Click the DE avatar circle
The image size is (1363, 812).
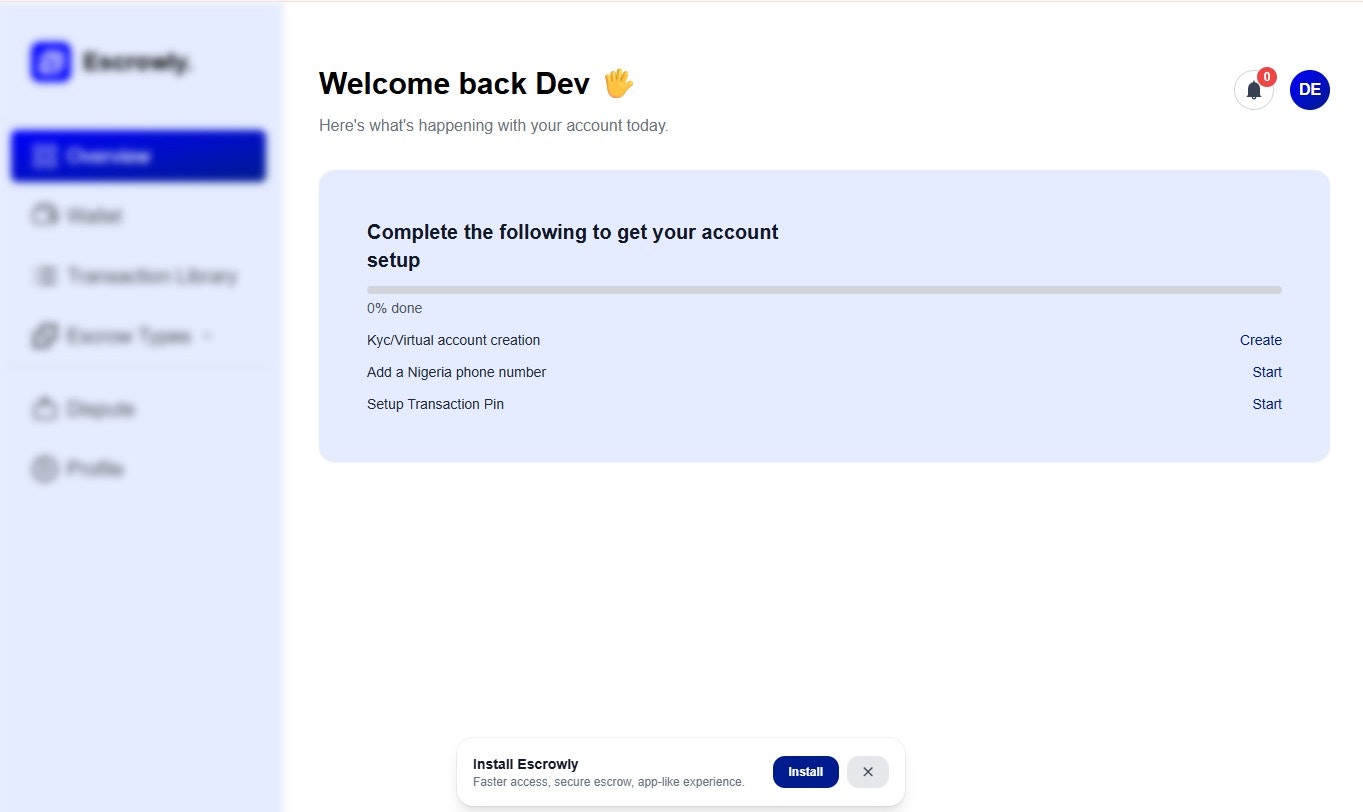point(1309,89)
